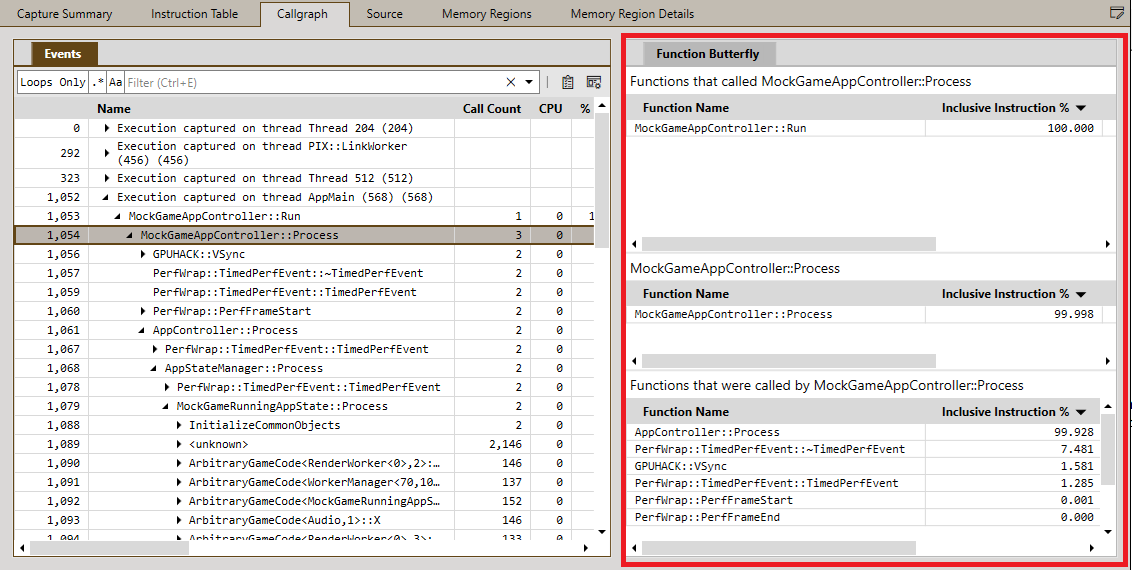Collapse the AppMain (568) thread row

tap(107, 197)
